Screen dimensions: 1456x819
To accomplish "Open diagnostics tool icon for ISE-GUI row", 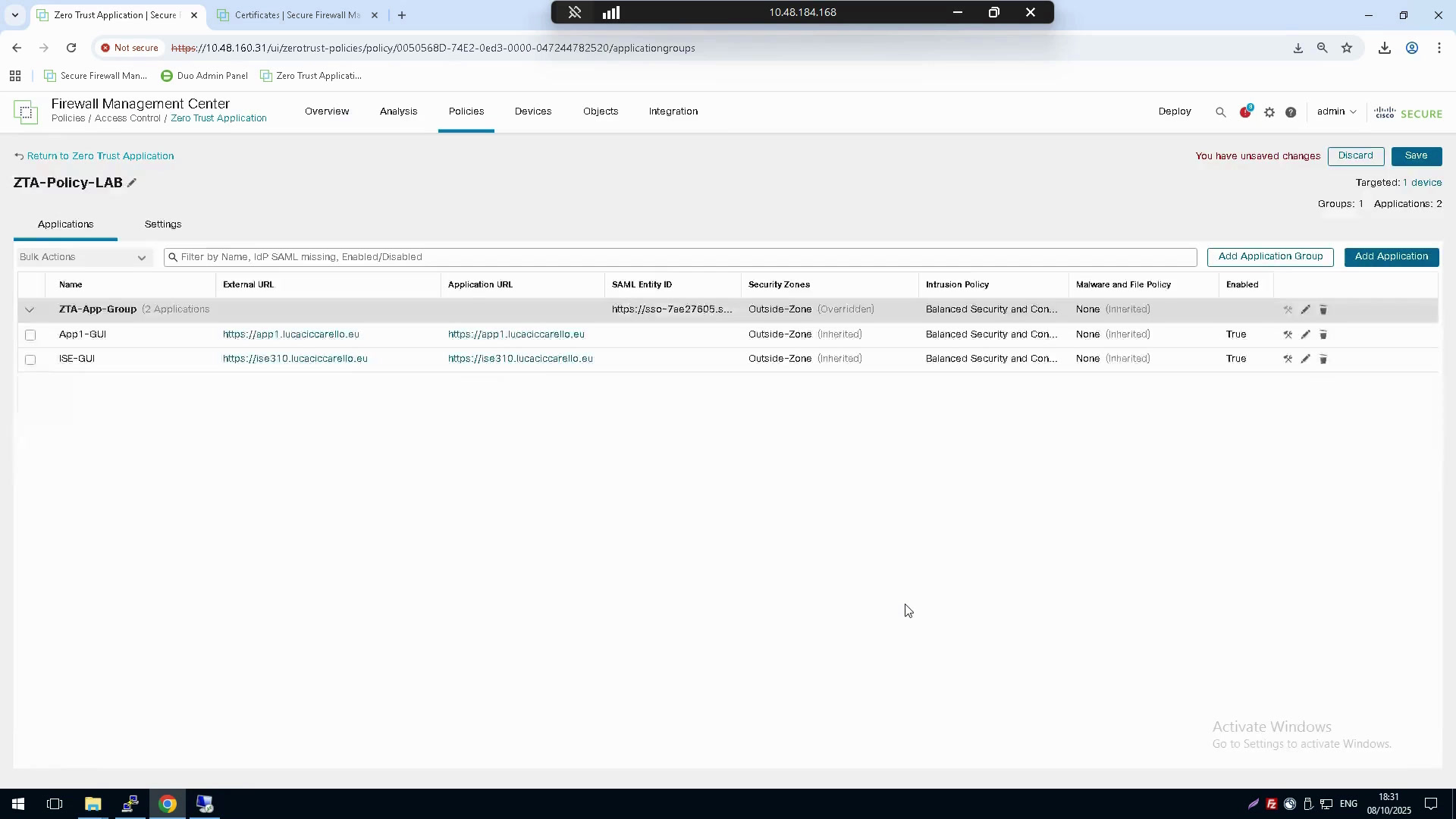I will (1288, 359).
